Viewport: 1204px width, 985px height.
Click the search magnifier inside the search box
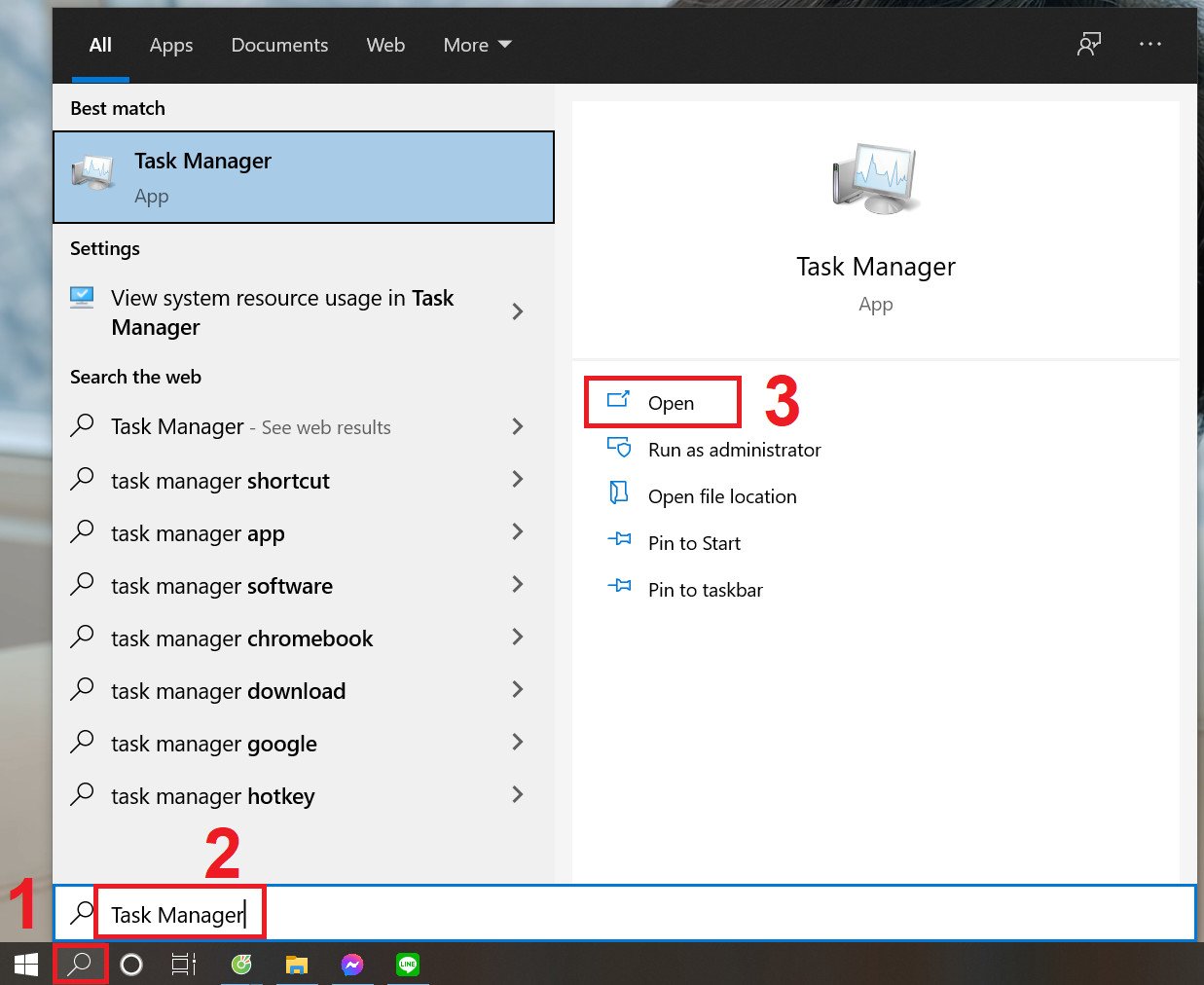[x=81, y=913]
